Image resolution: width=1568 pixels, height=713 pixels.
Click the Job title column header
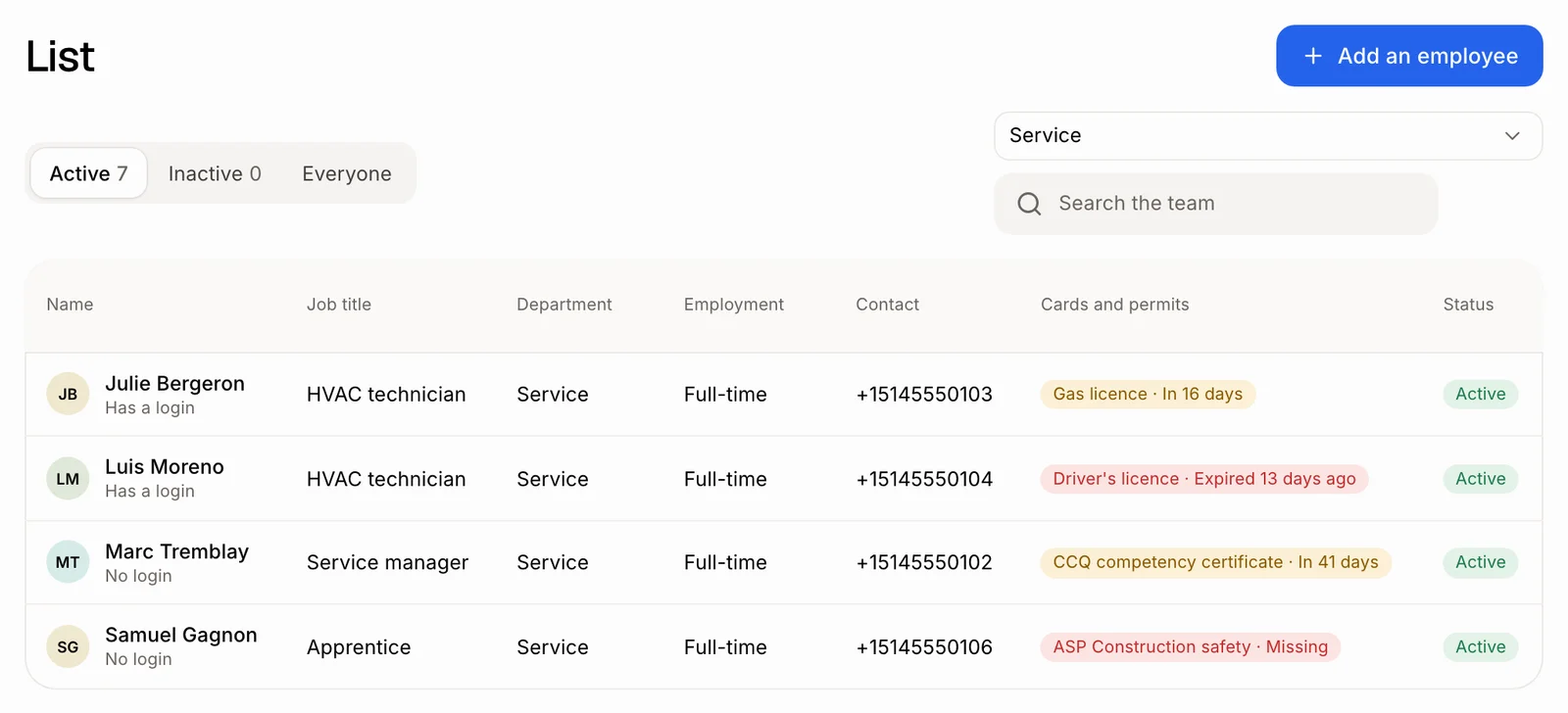(x=339, y=305)
